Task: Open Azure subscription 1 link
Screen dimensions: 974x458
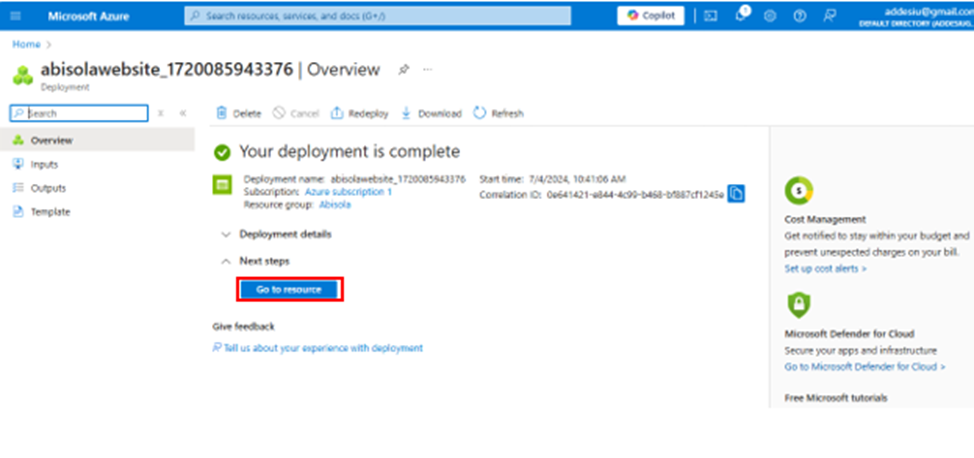Action: pos(348,192)
